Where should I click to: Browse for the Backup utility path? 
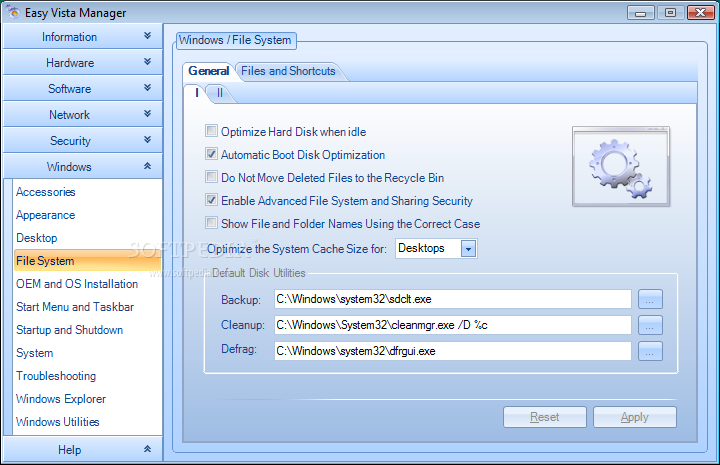[650, 300]
